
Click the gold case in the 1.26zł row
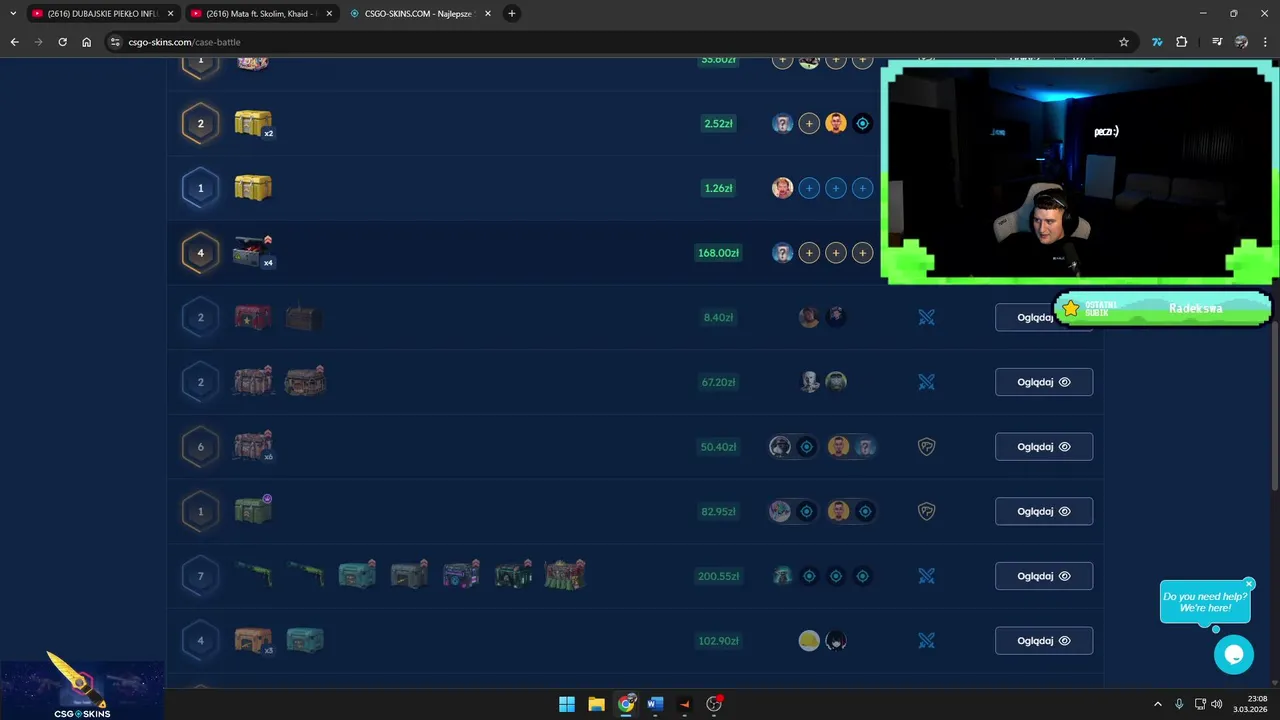coord(253,187)
